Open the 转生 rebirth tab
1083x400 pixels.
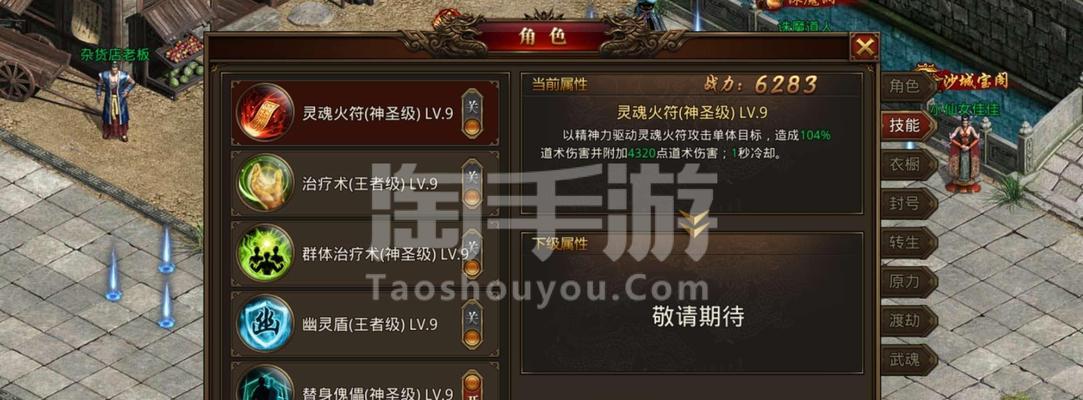[907, 243]
